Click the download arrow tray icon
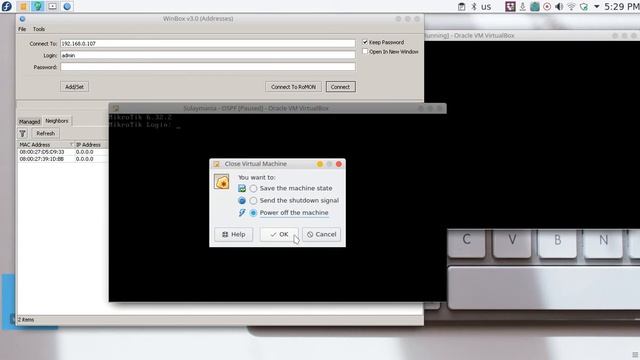640x360 pixels. click(x=522, y=7)
